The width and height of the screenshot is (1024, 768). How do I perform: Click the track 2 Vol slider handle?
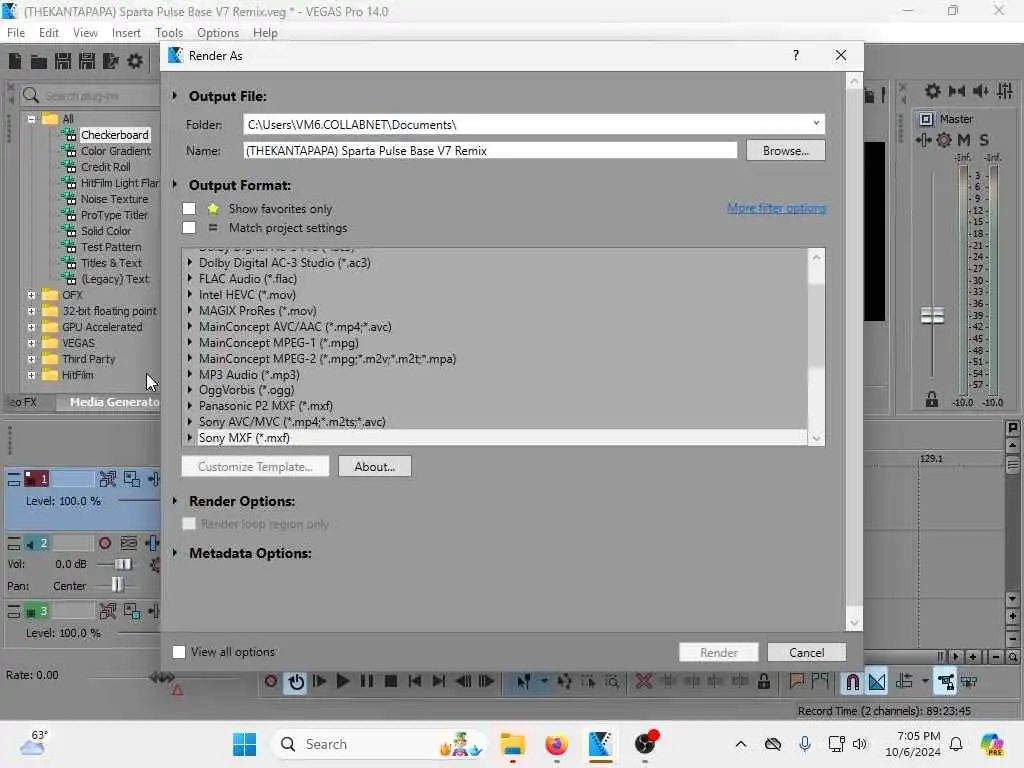123,564
